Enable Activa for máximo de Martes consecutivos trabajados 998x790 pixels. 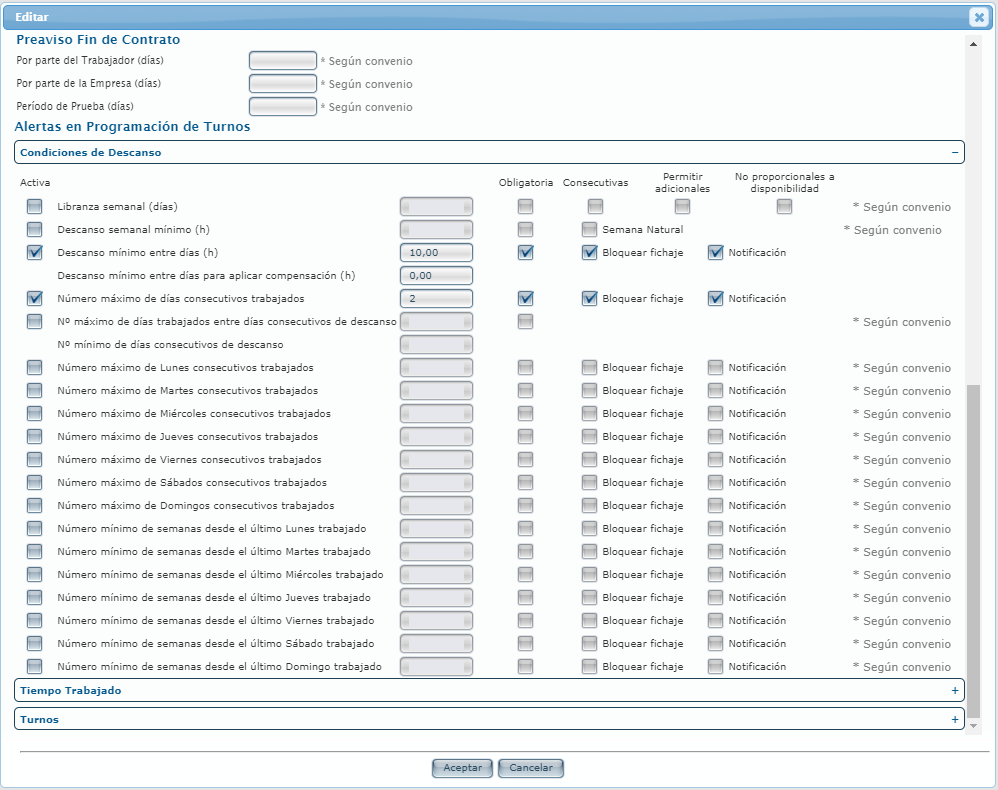(x=34, y=390)
